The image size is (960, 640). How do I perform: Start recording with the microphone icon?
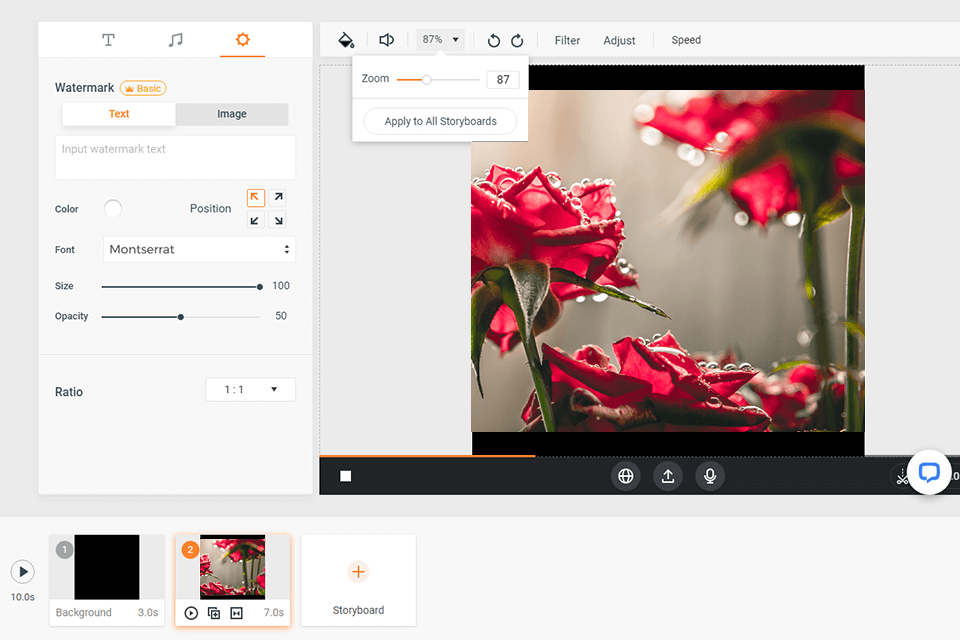[710, 476]
